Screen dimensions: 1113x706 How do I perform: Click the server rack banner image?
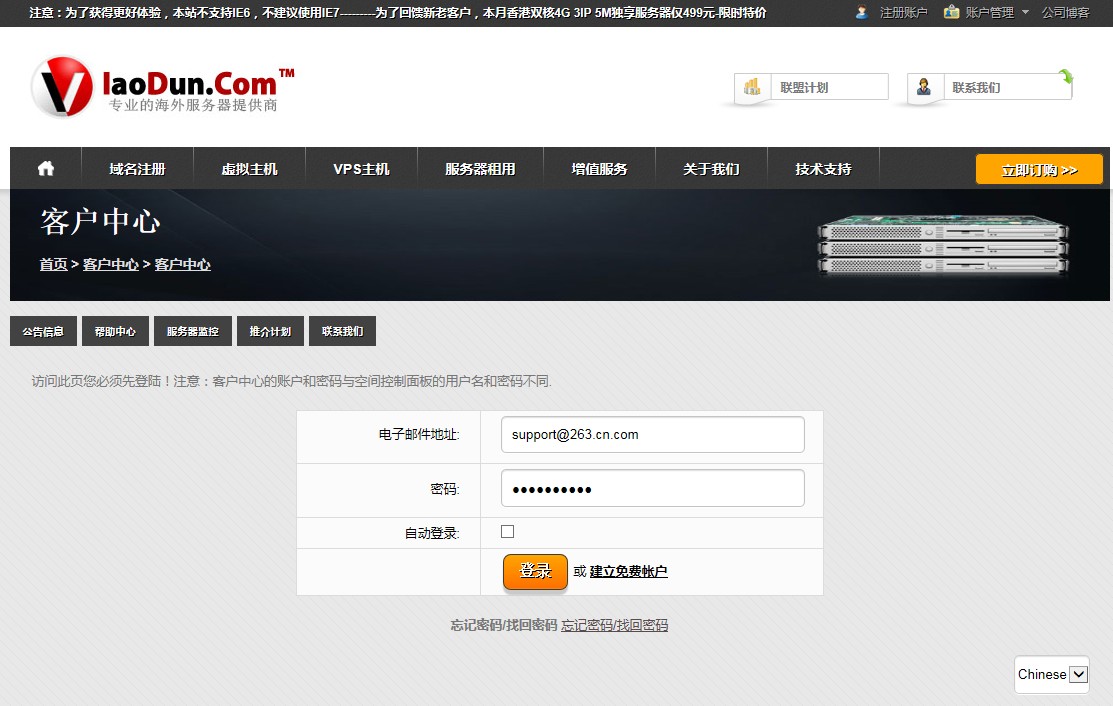point(943,245)
